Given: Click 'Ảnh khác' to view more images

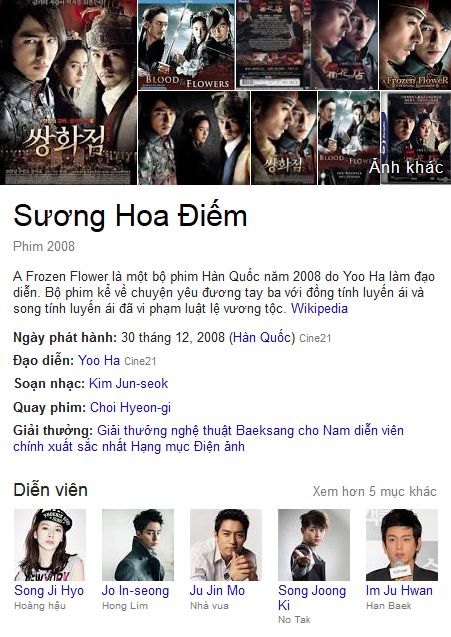Looking at the screenshot, I should tap(406, 167).
